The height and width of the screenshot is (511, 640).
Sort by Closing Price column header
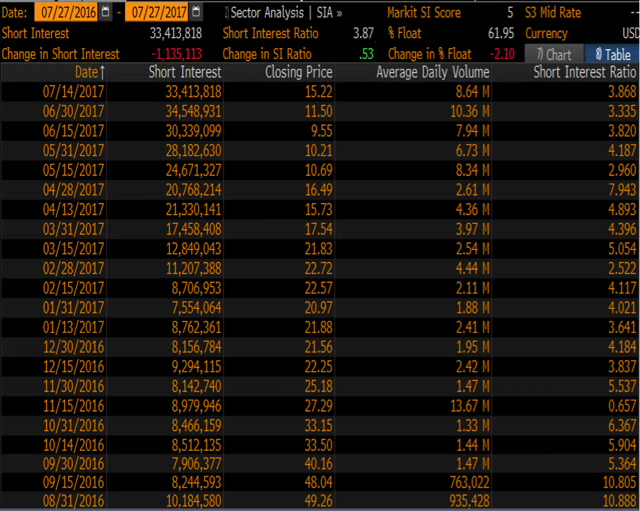click(299, 72)
